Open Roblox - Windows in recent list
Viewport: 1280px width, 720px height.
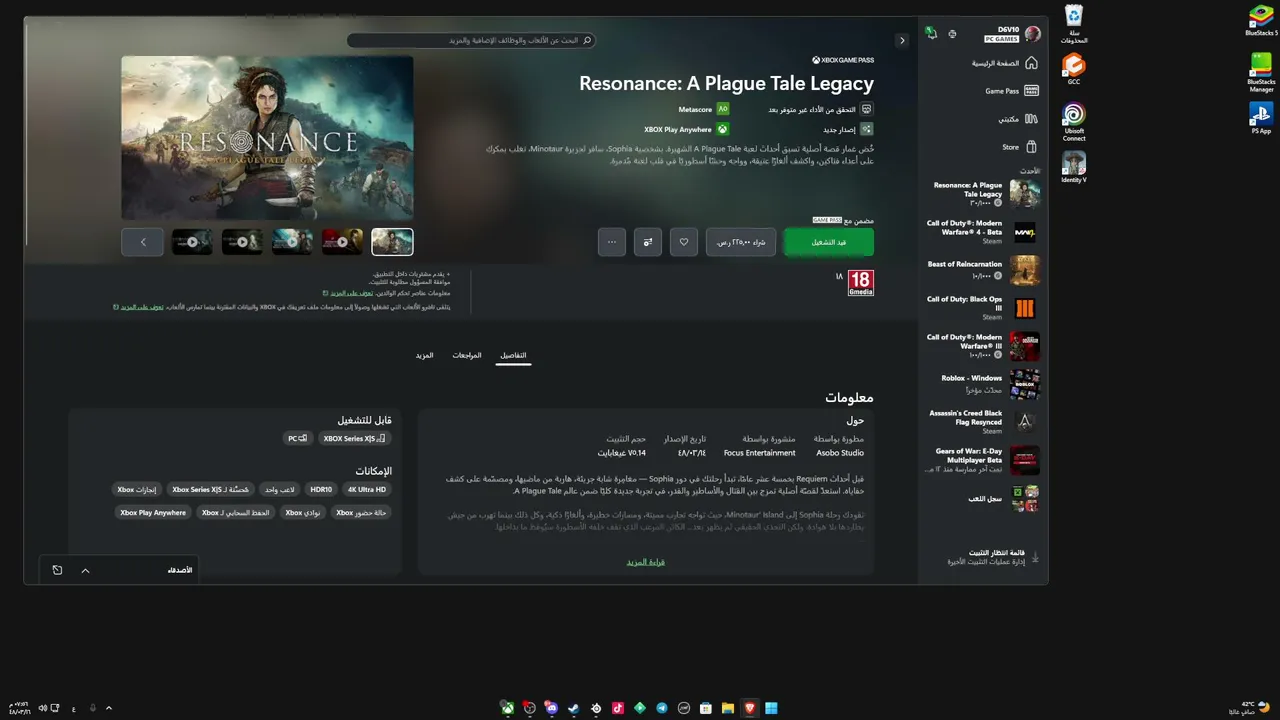pos(982,384)
